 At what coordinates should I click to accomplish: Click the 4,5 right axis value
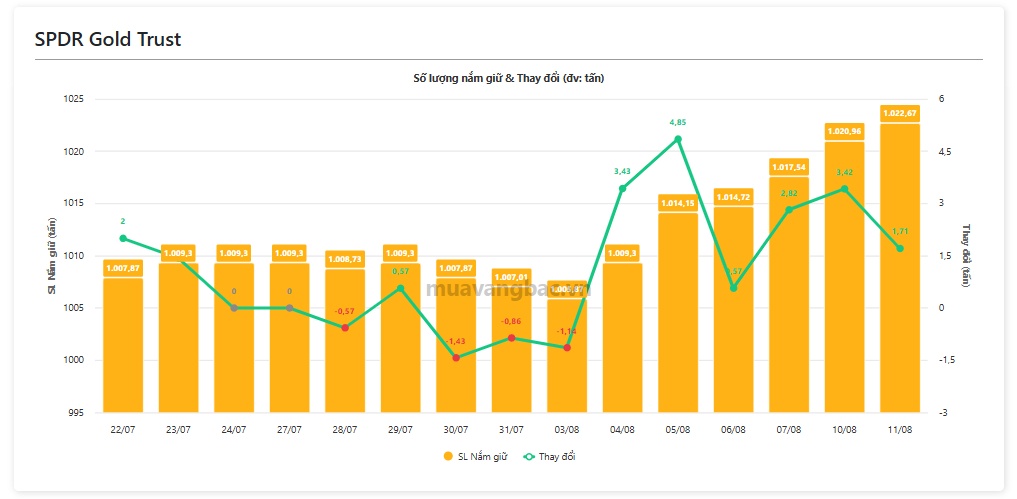pyautogui.click(x=944, y=151)
